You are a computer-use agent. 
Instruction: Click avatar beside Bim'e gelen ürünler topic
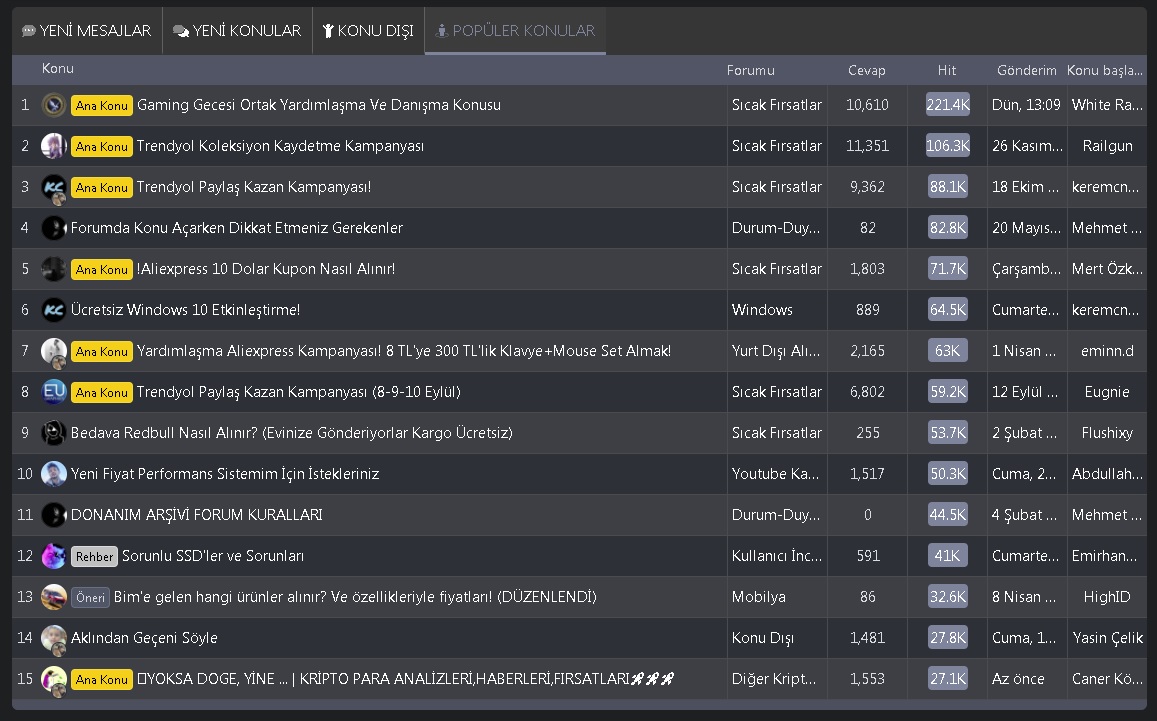(54, 597)
